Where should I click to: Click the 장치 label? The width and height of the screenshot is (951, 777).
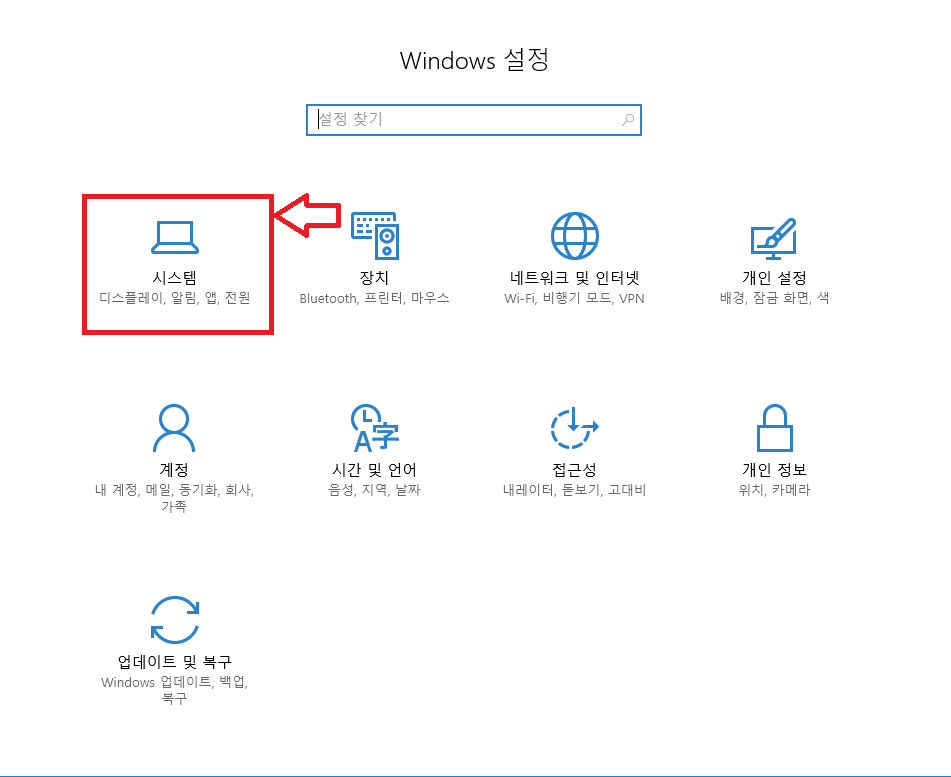[374, 278]
